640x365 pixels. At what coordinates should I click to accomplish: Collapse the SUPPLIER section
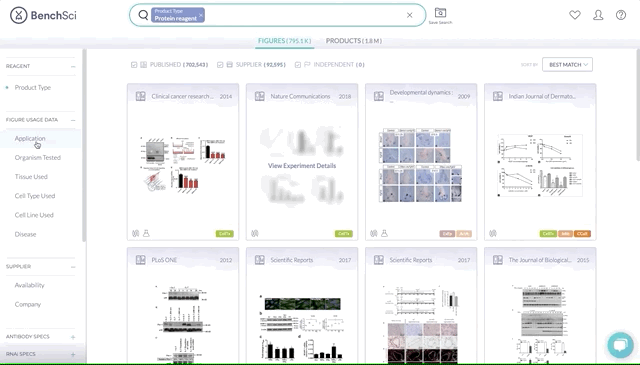point(73,267)
